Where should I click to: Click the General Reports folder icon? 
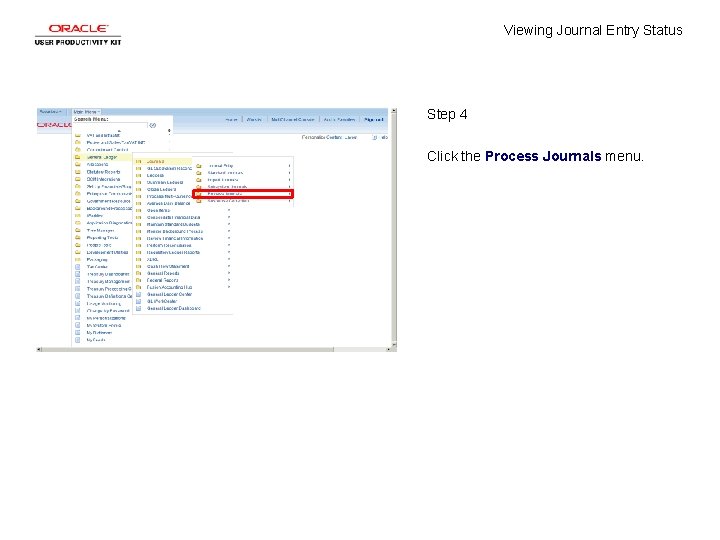click(x=138, y=273)
